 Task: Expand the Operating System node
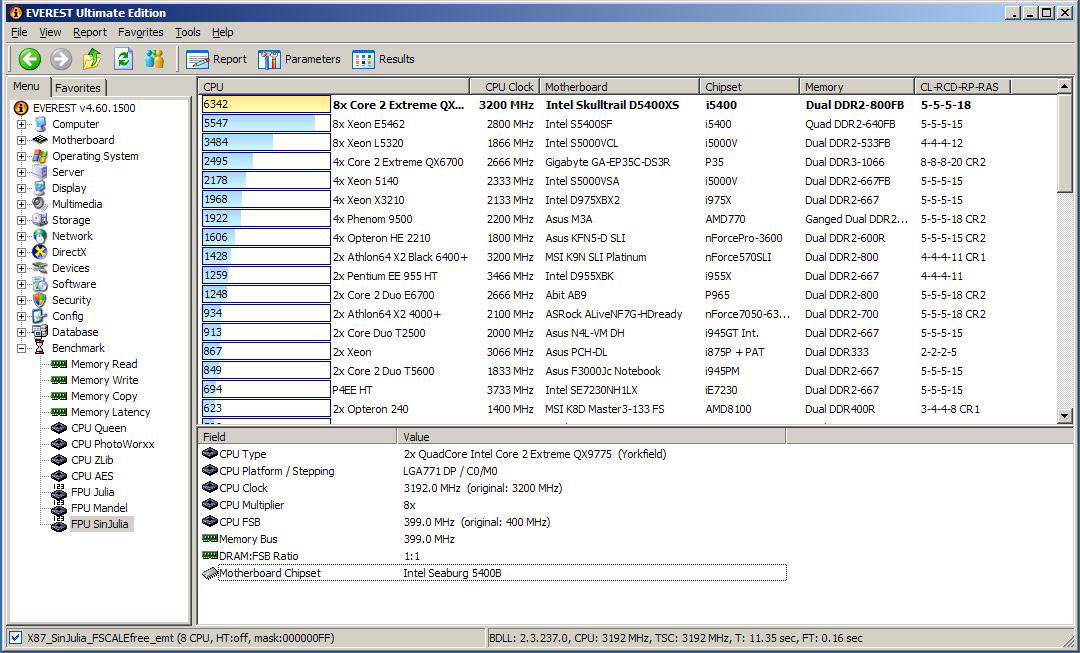click(21, 156)
